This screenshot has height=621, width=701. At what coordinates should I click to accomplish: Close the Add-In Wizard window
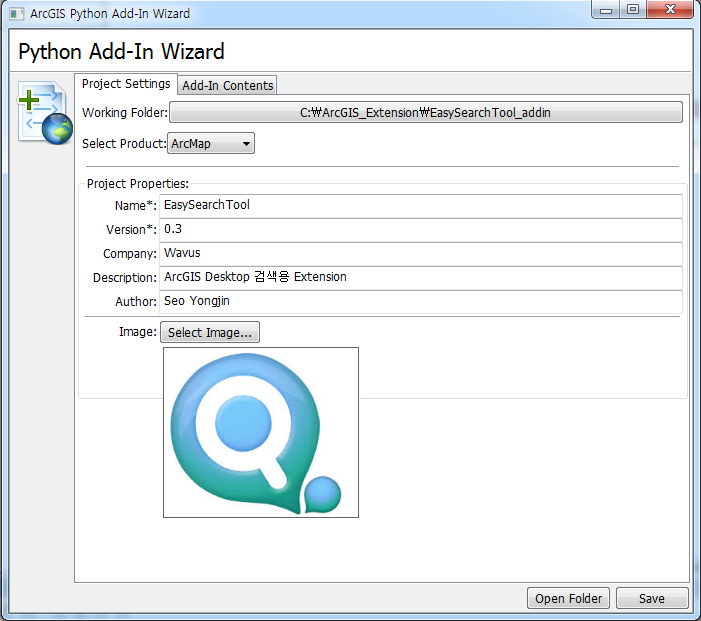(670, 9)
